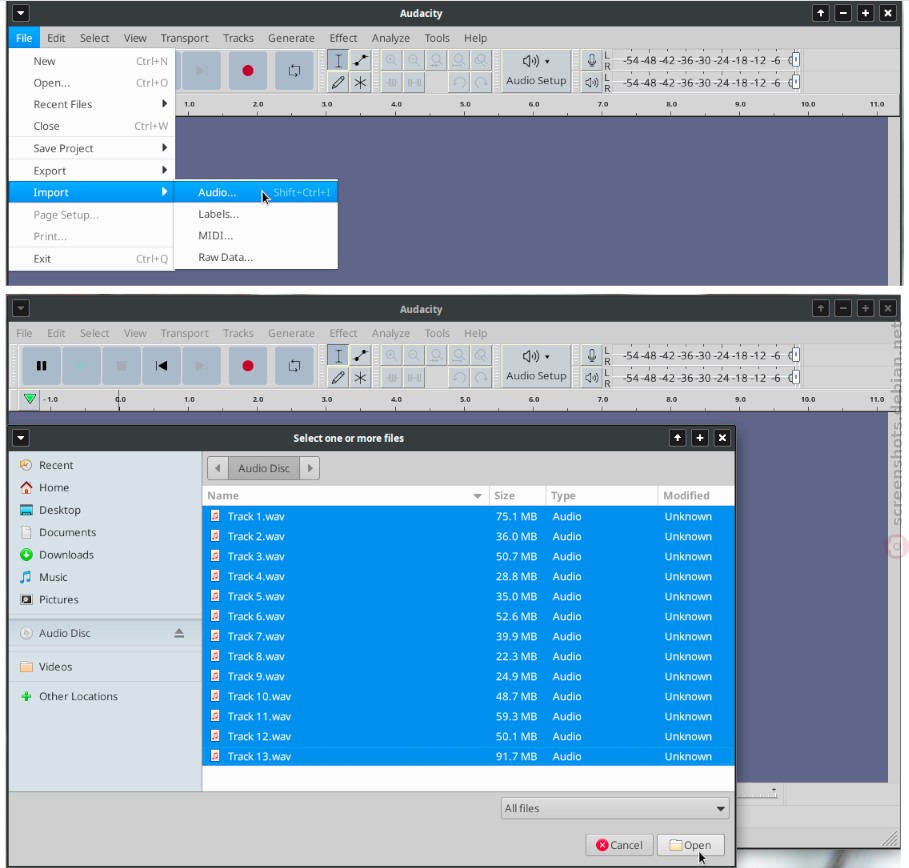
Task: Trim audio outside selection in upper window
Action: tap(392, 83)
